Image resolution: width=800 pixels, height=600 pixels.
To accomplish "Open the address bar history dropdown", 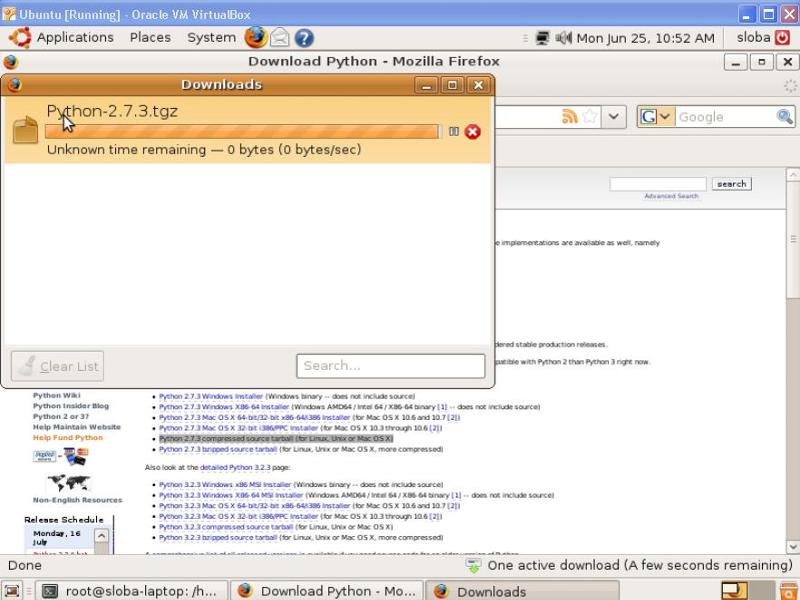I will click(613, 117).
